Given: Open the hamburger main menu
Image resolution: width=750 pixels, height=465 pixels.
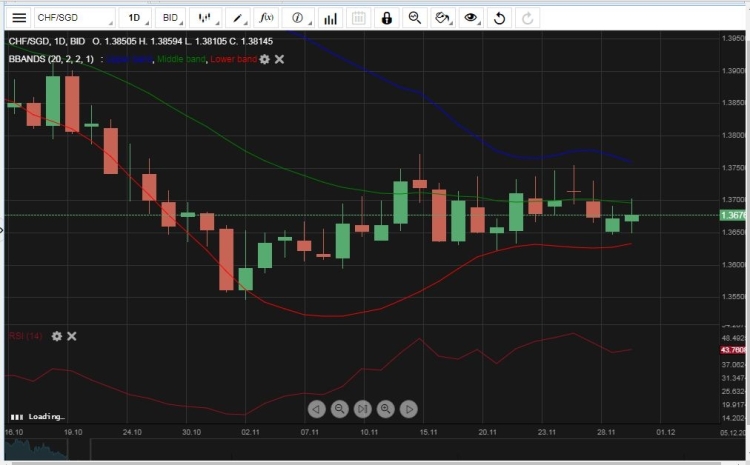Looking at the screenshot, I should (19, 18).
